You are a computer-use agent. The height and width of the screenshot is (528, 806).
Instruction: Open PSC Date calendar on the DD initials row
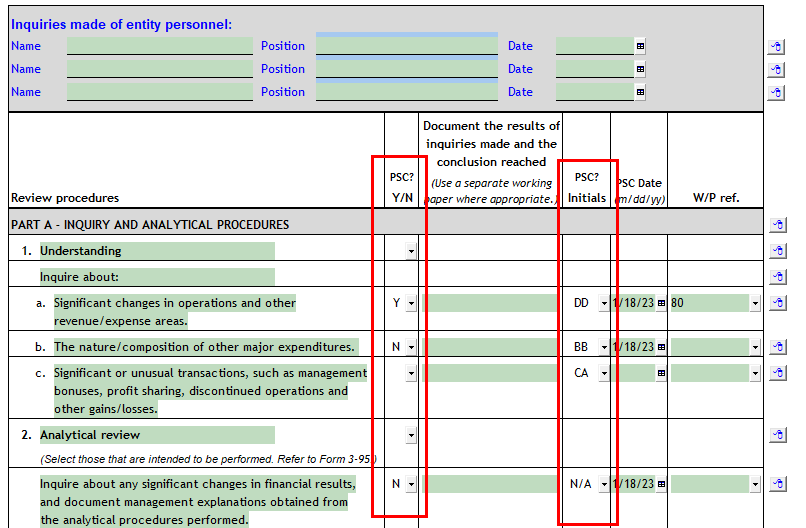click(662, 303)
